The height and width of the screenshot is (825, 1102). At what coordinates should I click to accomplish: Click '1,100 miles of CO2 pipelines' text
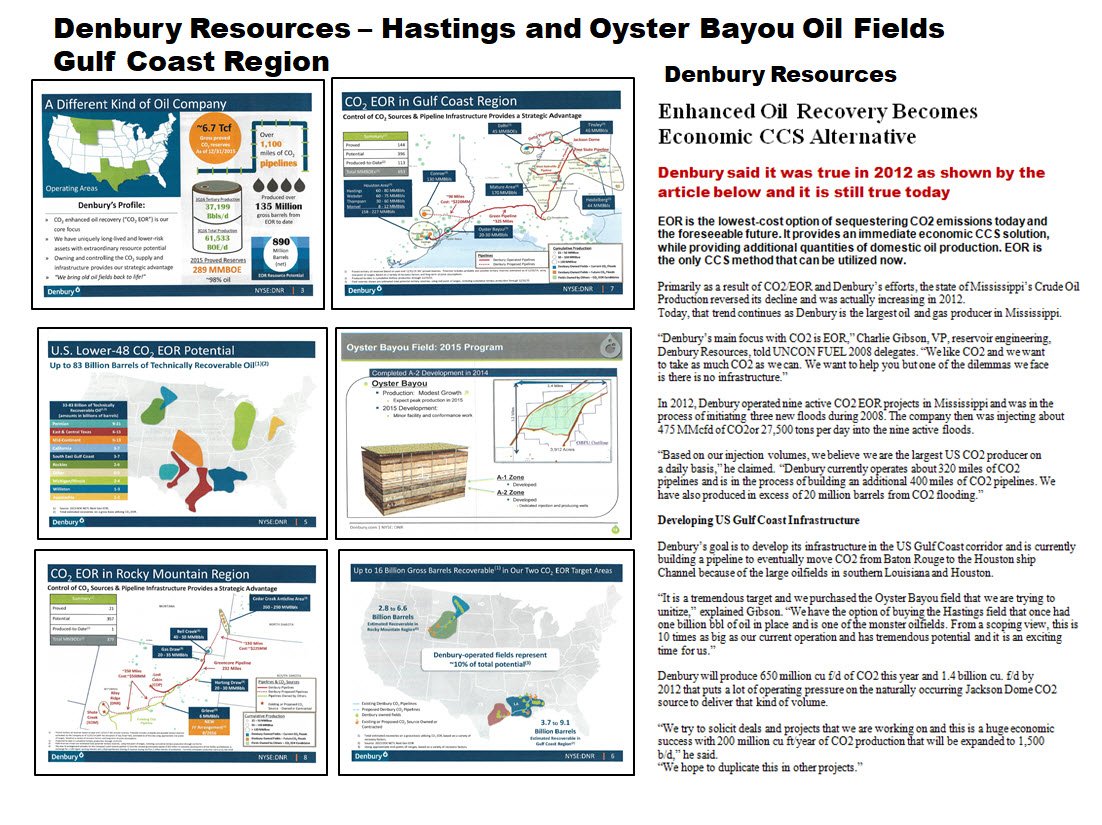pos(278,149)
